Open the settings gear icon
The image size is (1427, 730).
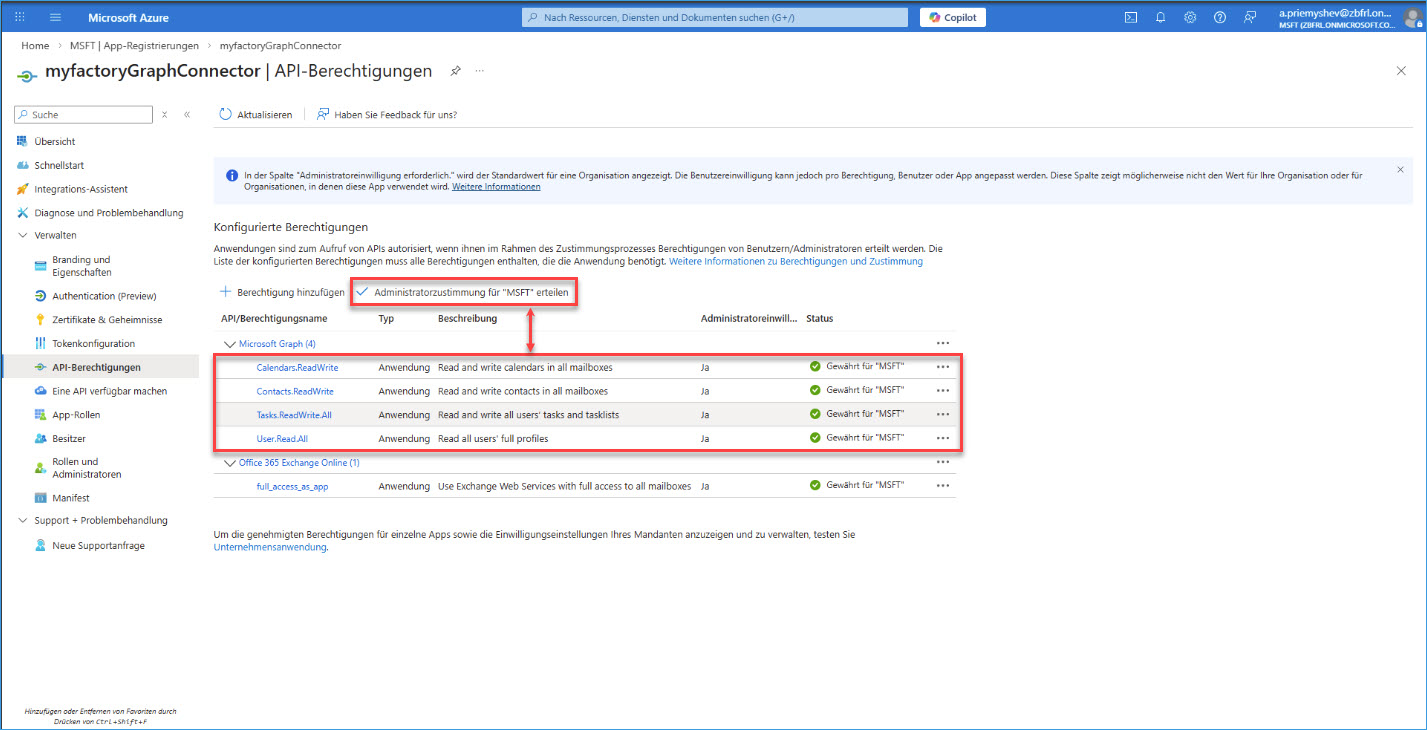tap(1190, 18)
